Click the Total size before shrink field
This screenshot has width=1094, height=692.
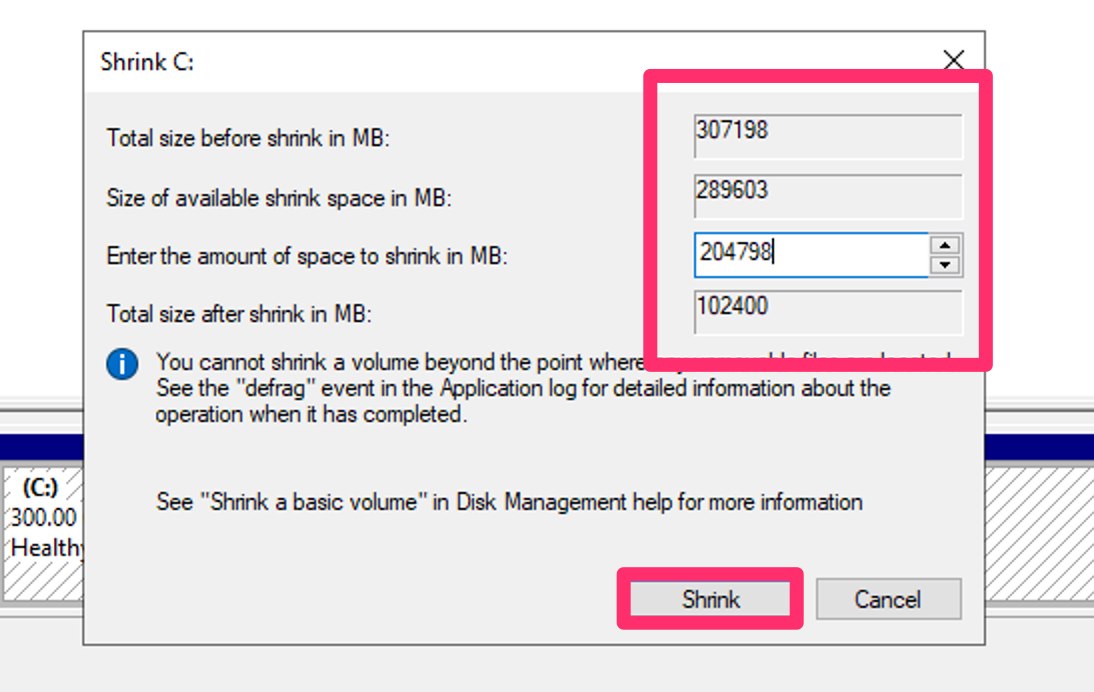pos(828,137)
